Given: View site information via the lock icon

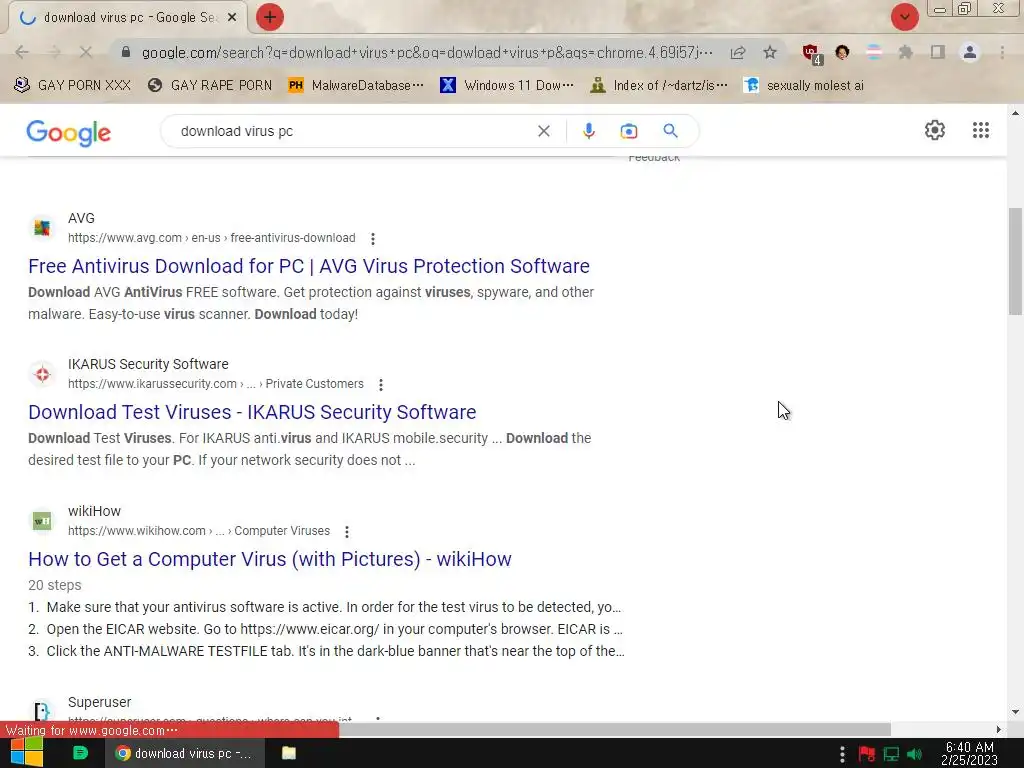Looking at the screenshot, I should point(126,52).
